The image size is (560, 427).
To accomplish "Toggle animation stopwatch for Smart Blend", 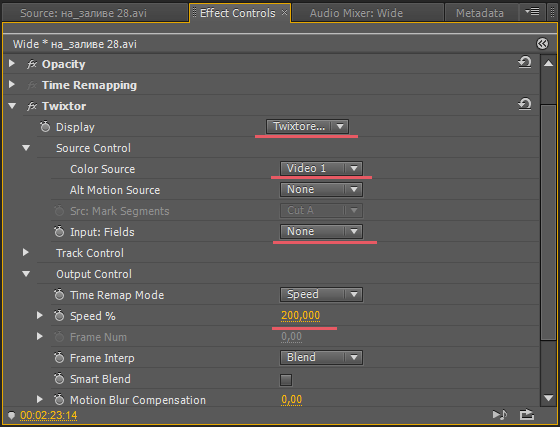I will [x=59, y=379].
